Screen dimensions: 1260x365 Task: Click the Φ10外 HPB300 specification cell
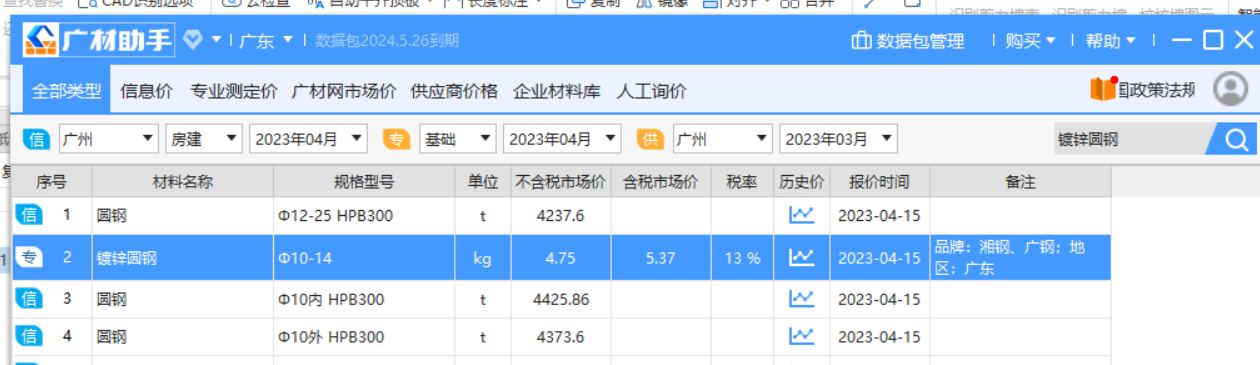point(364,337)
